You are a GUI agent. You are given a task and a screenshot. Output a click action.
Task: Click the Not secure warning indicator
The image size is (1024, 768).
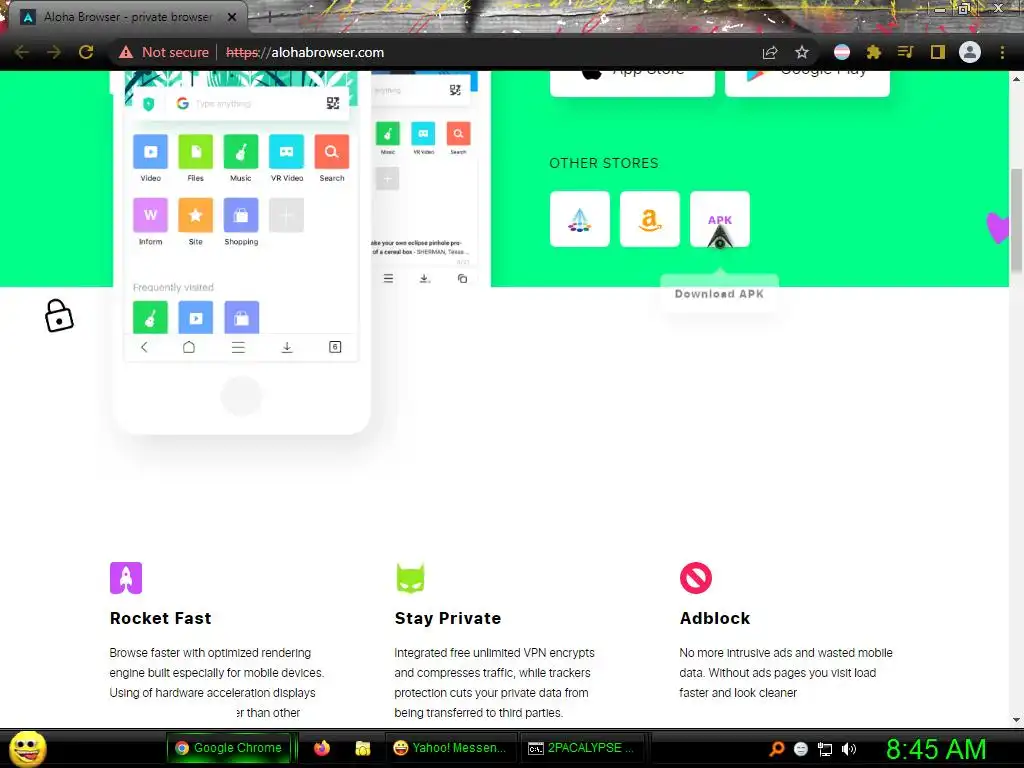[x=164, y=52]
